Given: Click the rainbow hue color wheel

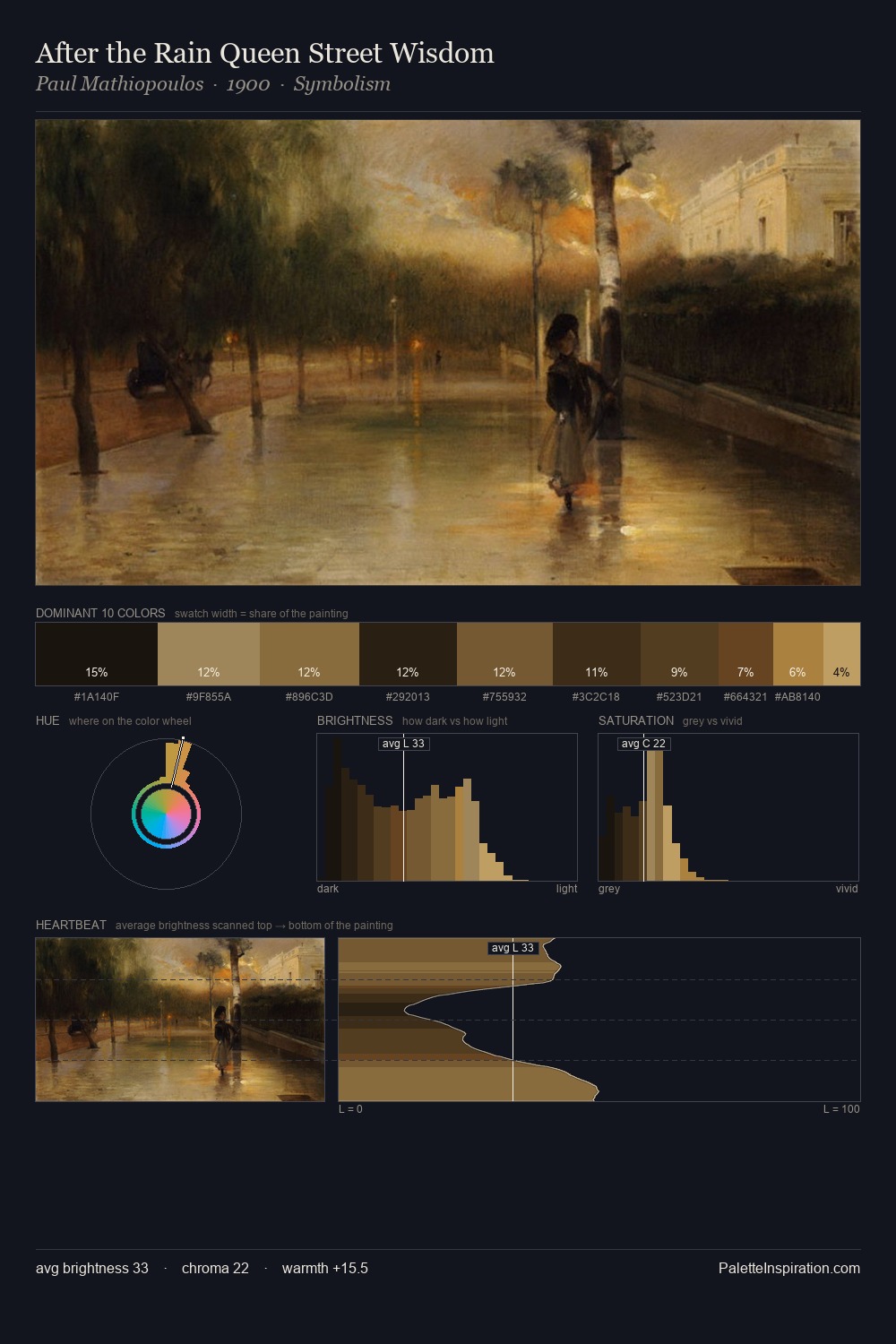Looking at the screenshot, I should pyautogui.click(x=166, y=814).
